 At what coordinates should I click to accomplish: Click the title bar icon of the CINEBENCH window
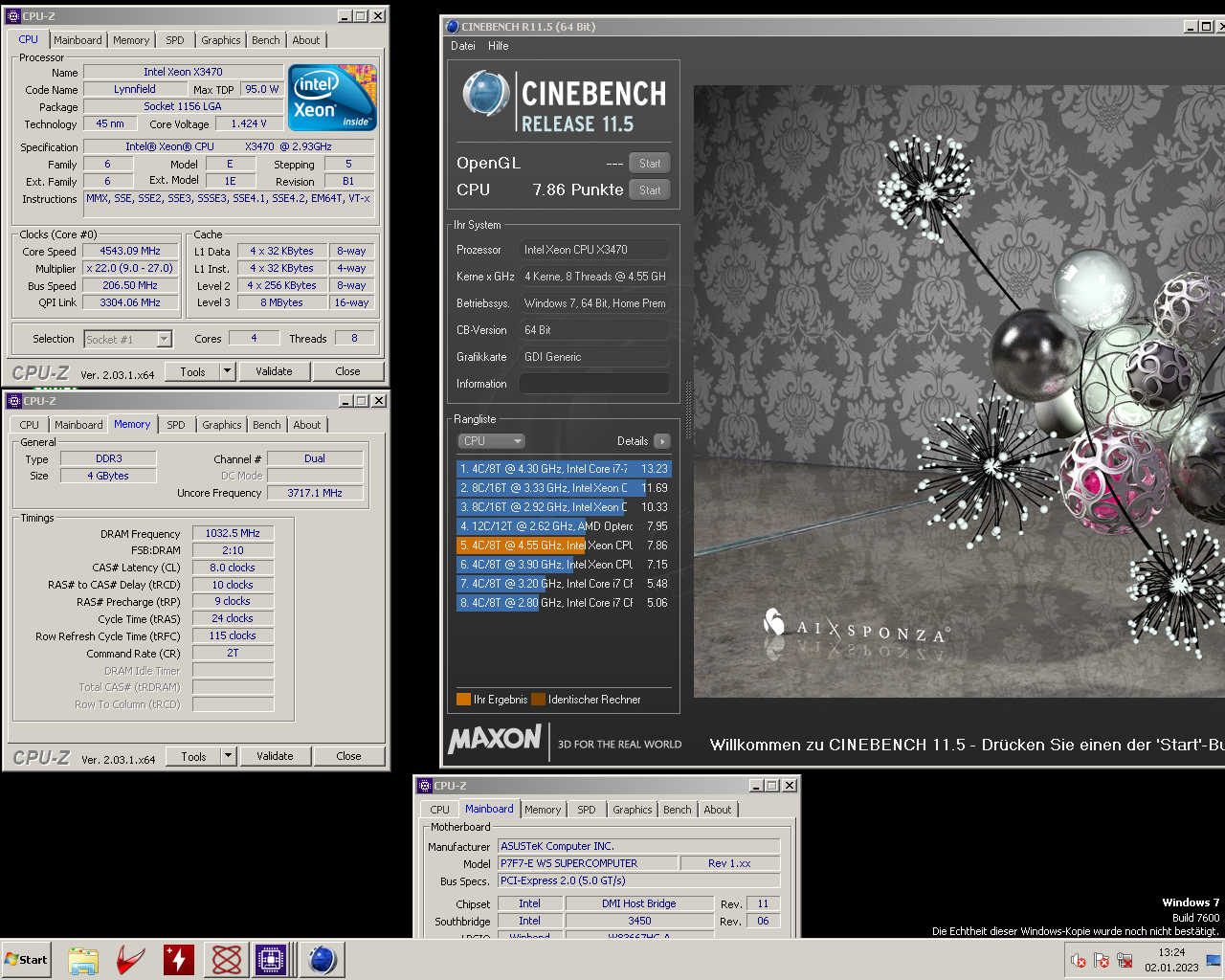[x=453, y=27]
